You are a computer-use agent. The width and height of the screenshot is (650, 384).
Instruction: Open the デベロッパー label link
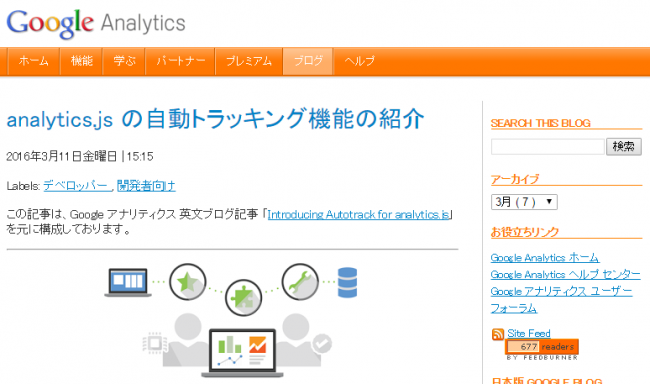(77, 186)
